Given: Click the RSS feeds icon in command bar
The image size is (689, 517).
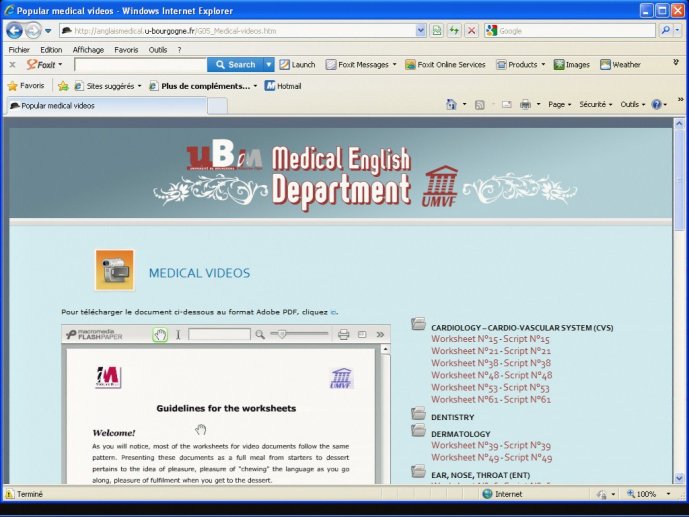Looking at the screenshot, I should click(480, 105).
